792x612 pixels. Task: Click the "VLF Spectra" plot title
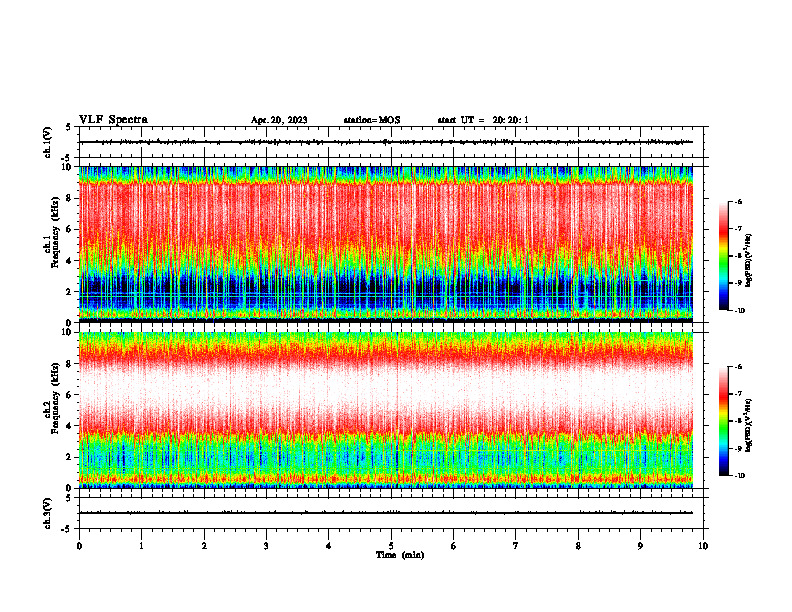[113, 120]
